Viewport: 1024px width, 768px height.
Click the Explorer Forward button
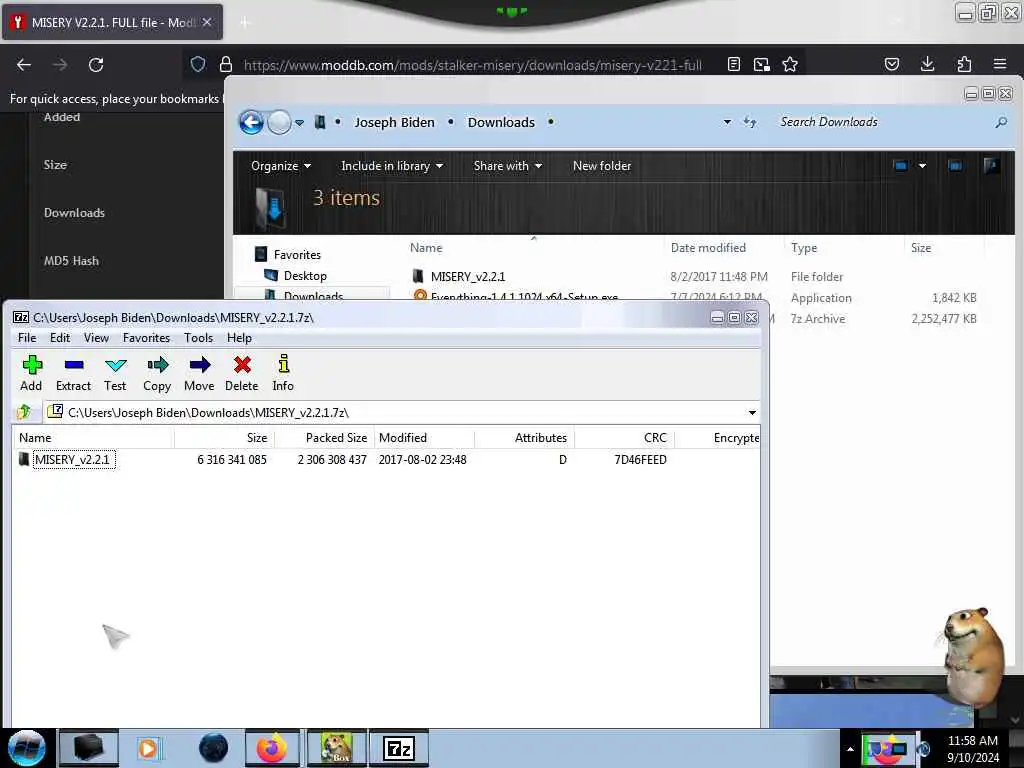point(280,122)
